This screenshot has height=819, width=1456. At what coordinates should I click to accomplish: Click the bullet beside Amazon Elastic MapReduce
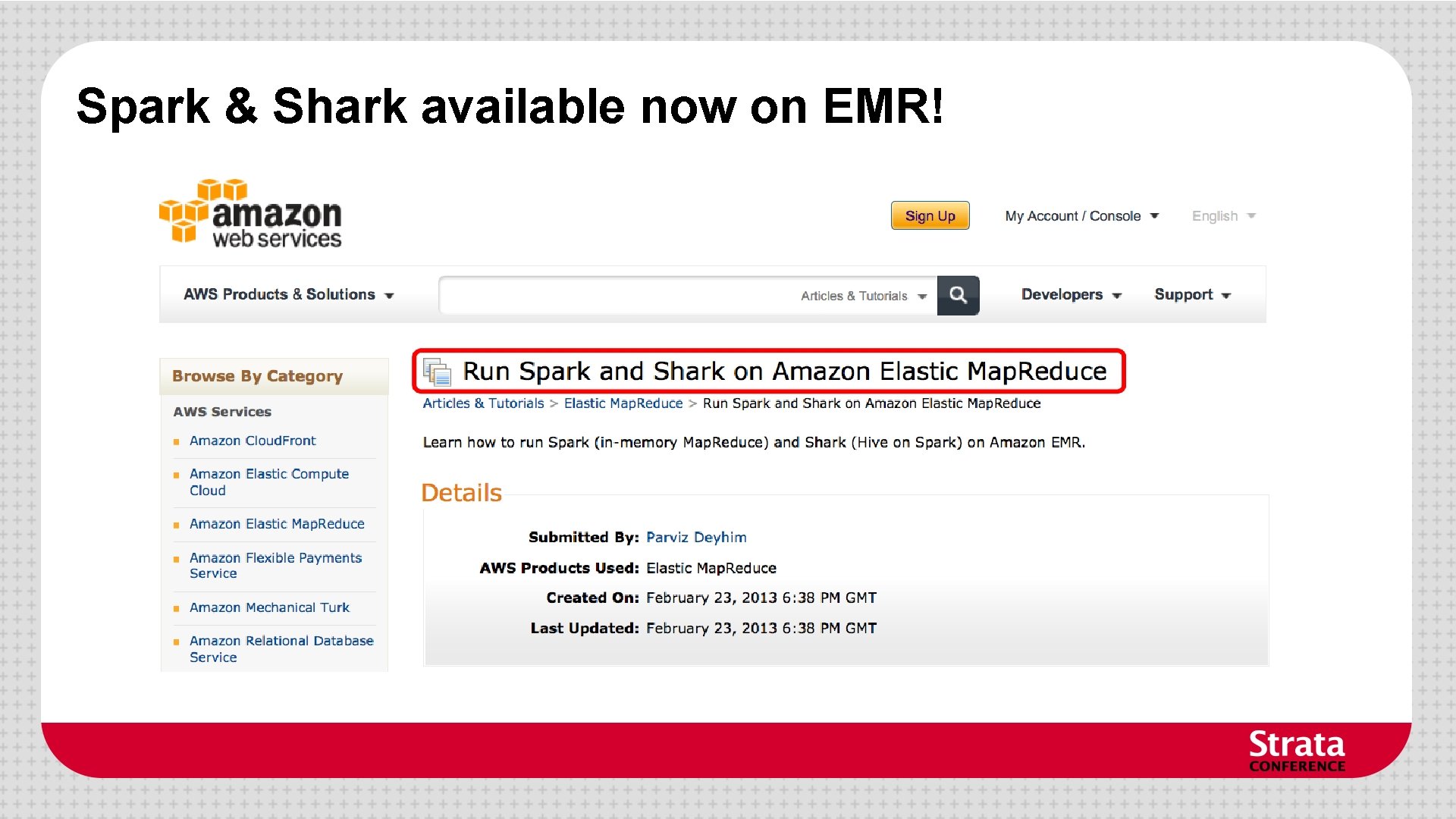[x=177, y=524]
